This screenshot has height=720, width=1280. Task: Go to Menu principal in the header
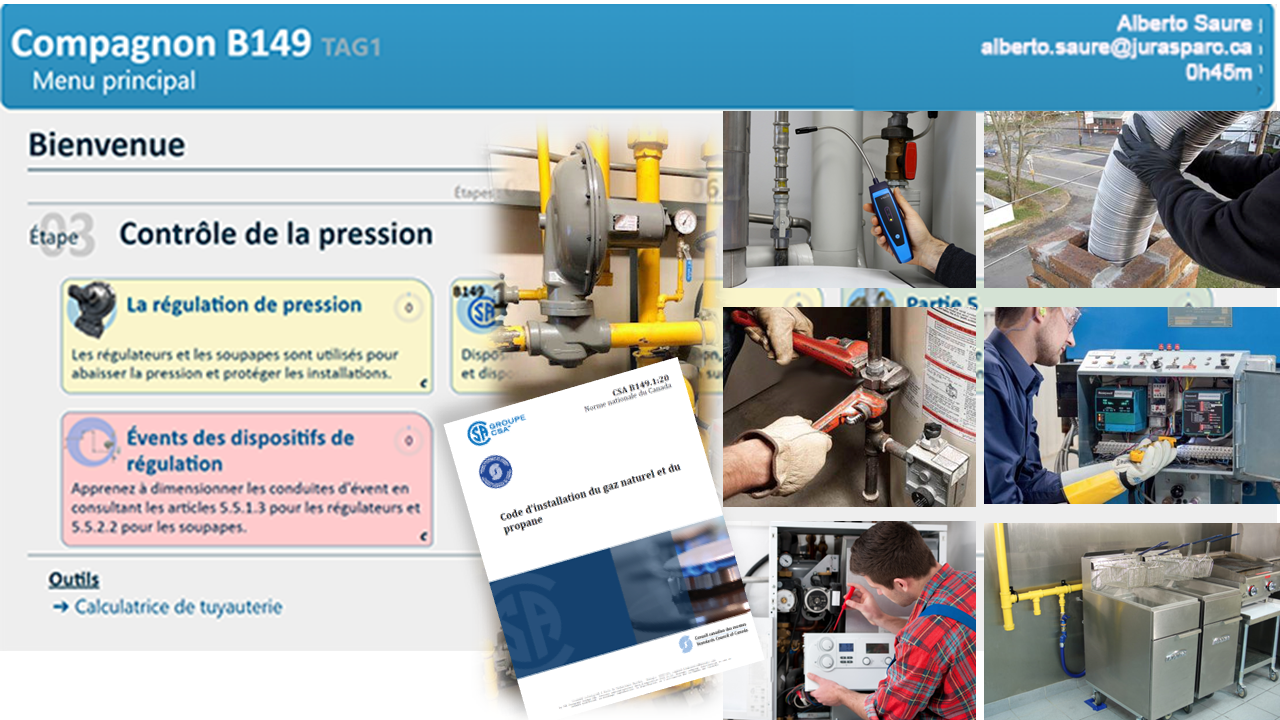coord(114,81)
